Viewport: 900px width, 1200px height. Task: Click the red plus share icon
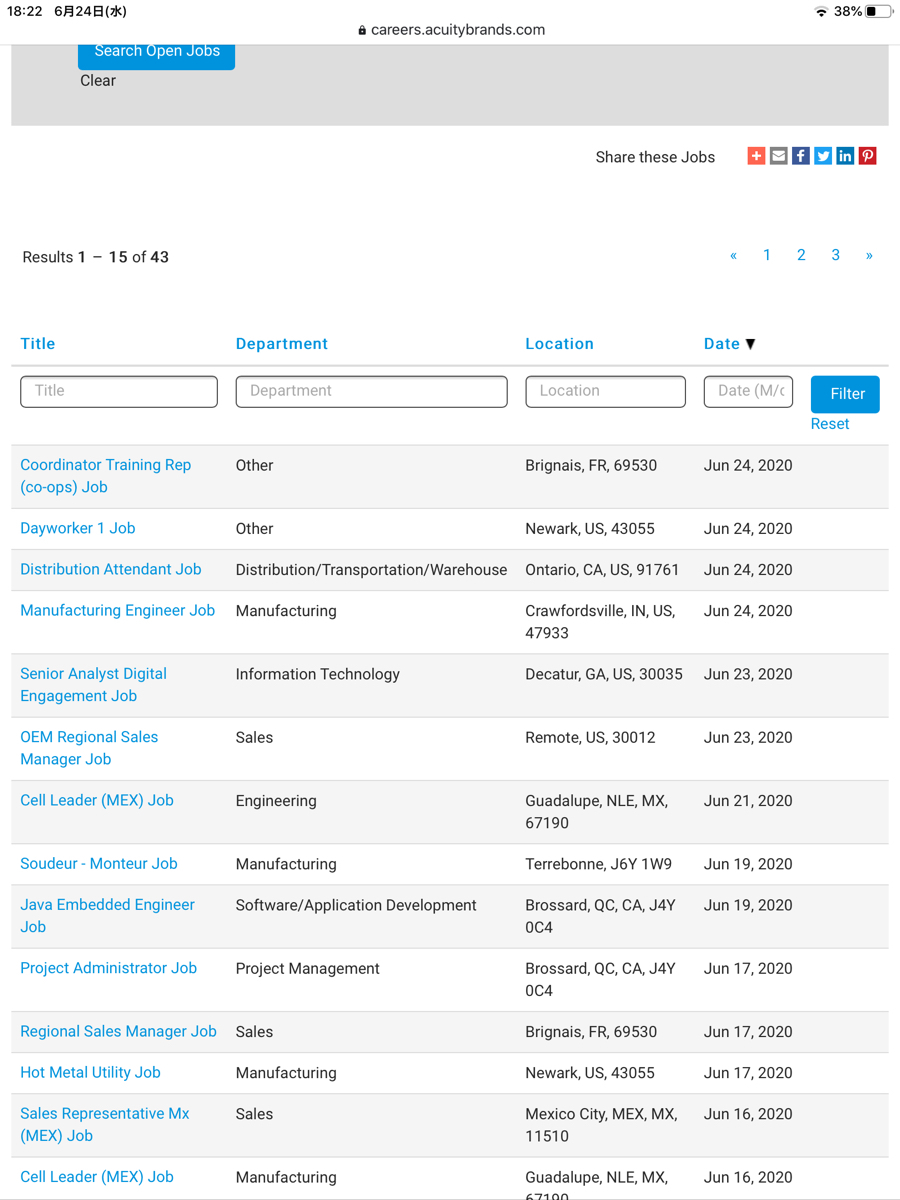point(756,156)
